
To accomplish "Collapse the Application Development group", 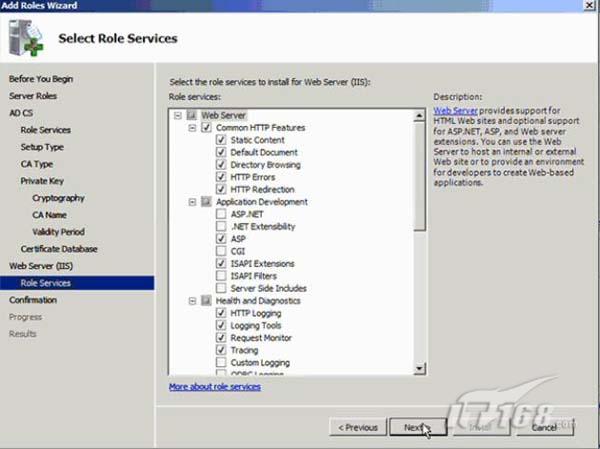I will coord(192,202).
